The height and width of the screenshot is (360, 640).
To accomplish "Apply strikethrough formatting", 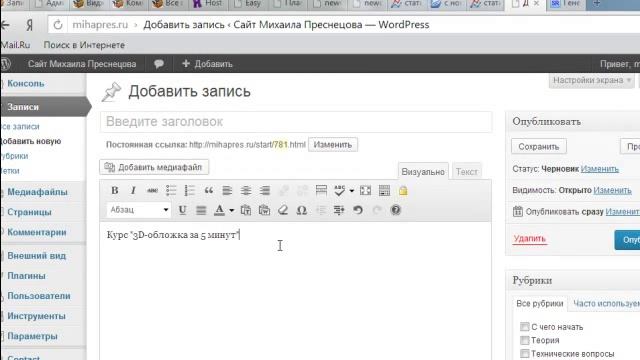I will (152, 190).
